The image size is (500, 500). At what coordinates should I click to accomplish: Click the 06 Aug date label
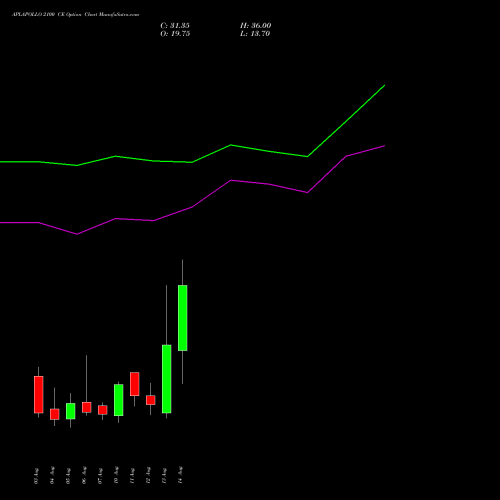pos(84,476)
